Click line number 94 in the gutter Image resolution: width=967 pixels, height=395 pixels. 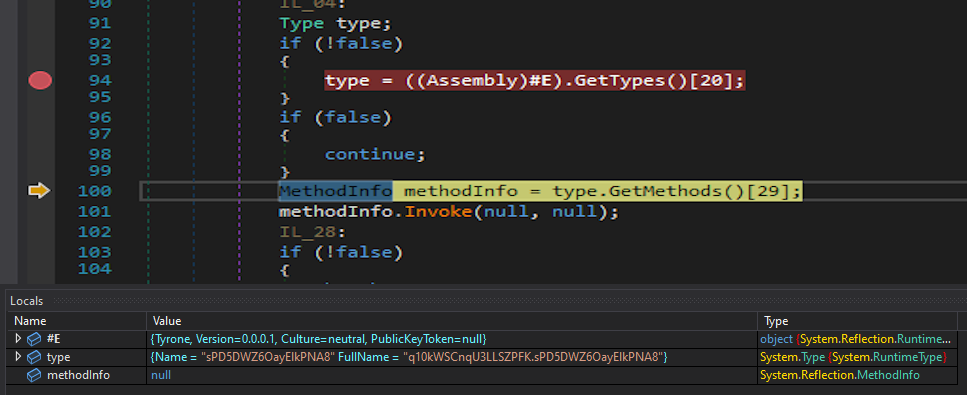[x=100, y=80]
